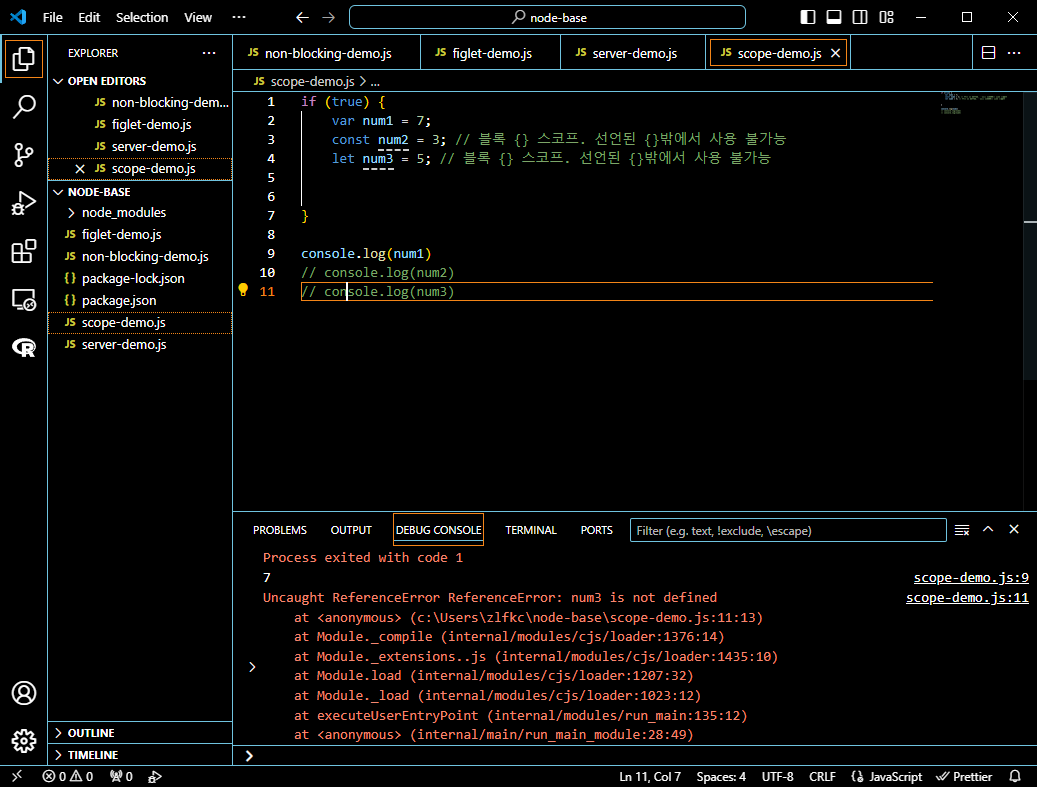Image resolution: width=1037 pixels, height=787 pixels.
Task: Follow the scope-demo.js:11 source link
Action: pos(967,597)
